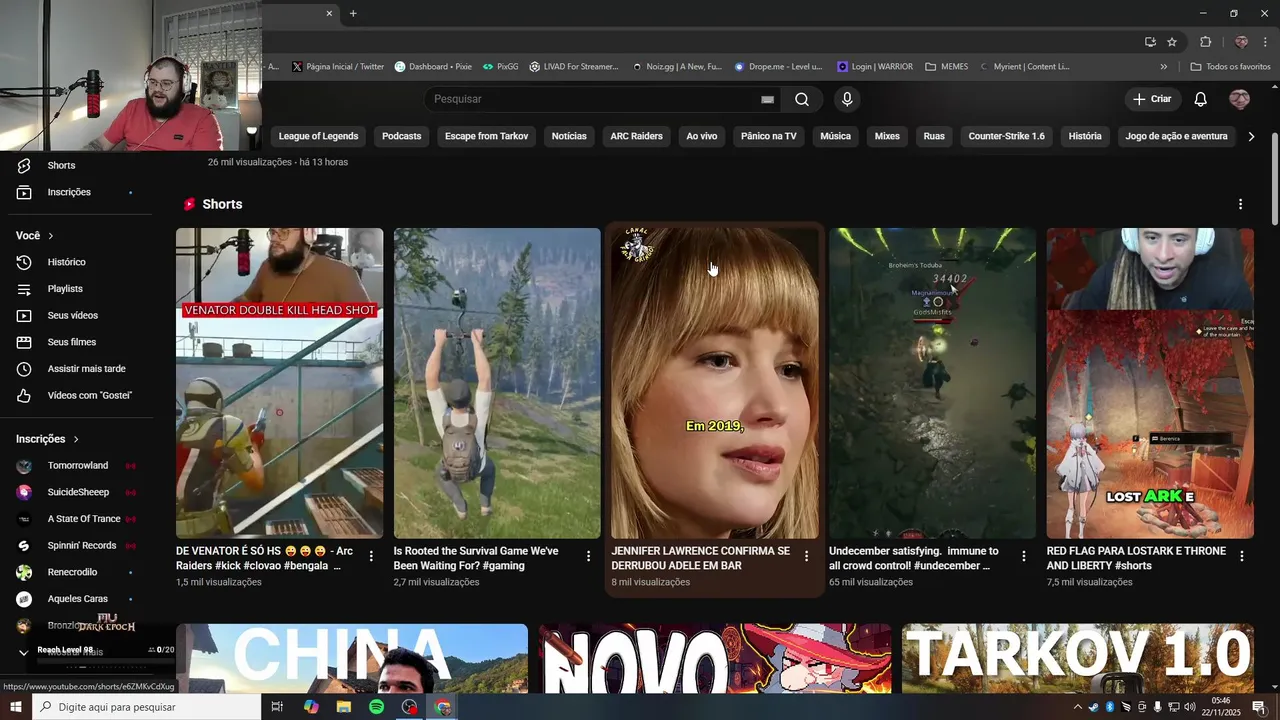
Task: Open Spinnin' Records channel
Action: point(82,546)
